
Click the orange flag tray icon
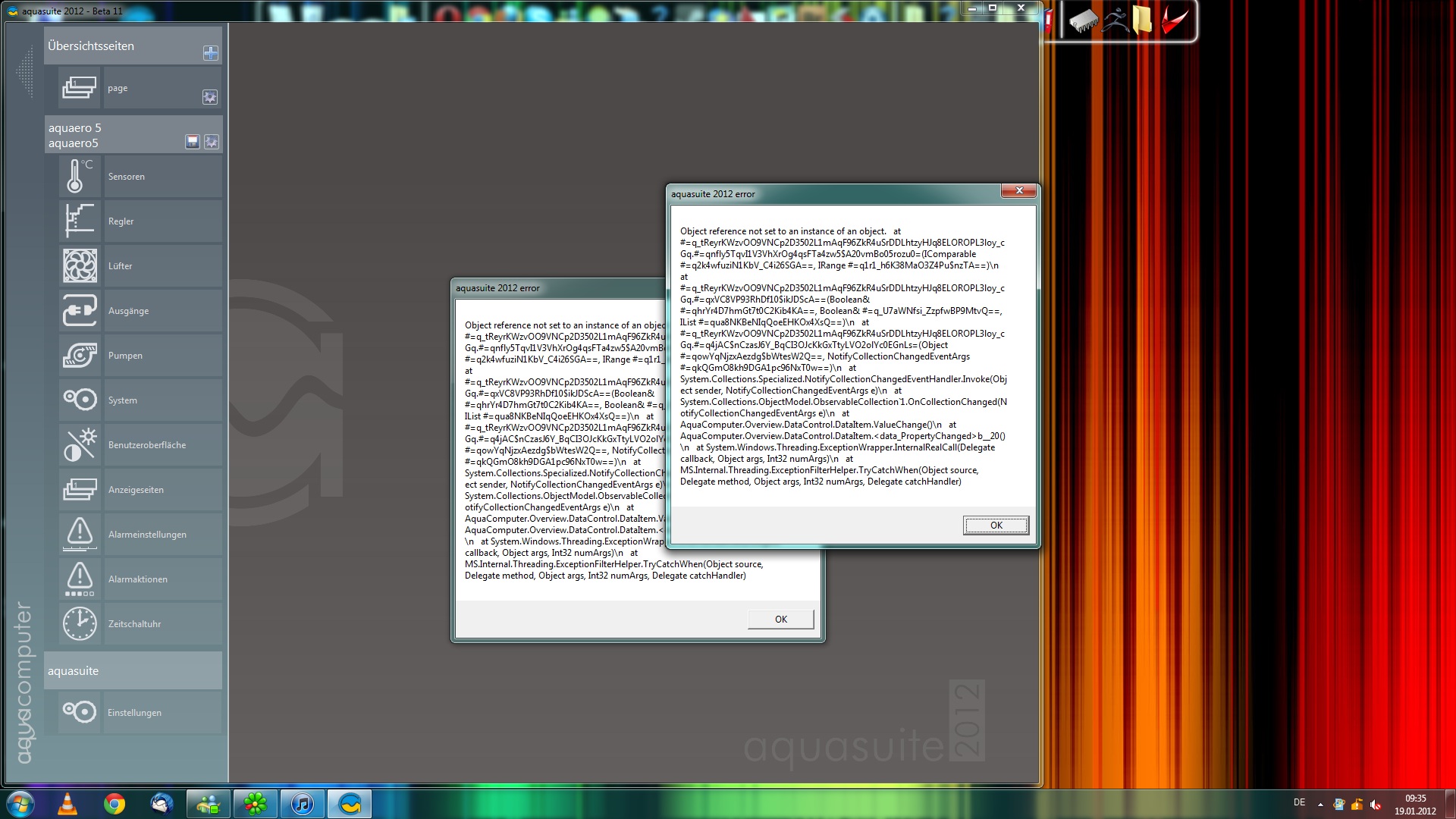pos(1357,805)
